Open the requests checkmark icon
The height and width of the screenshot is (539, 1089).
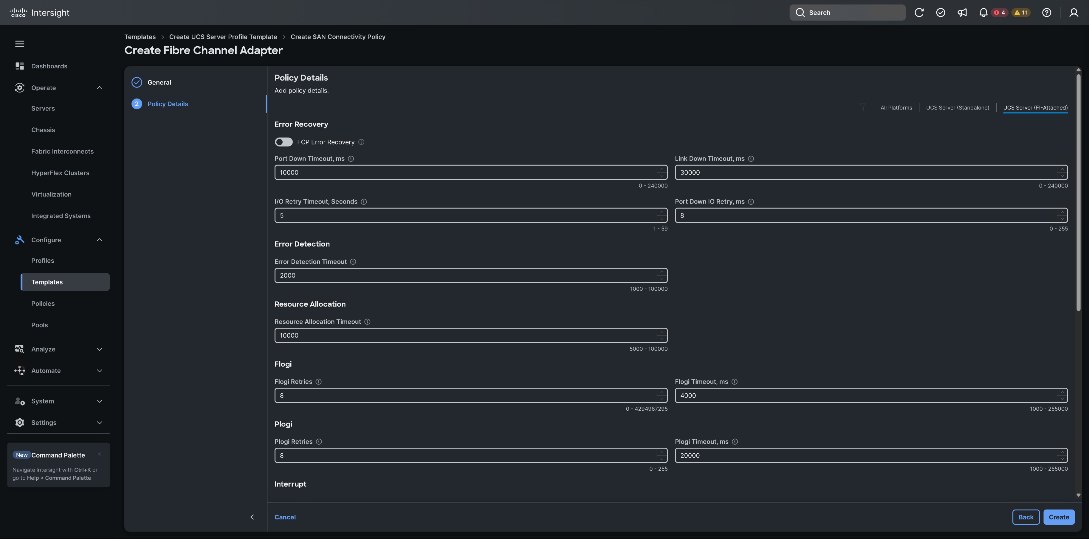point(940,13)
